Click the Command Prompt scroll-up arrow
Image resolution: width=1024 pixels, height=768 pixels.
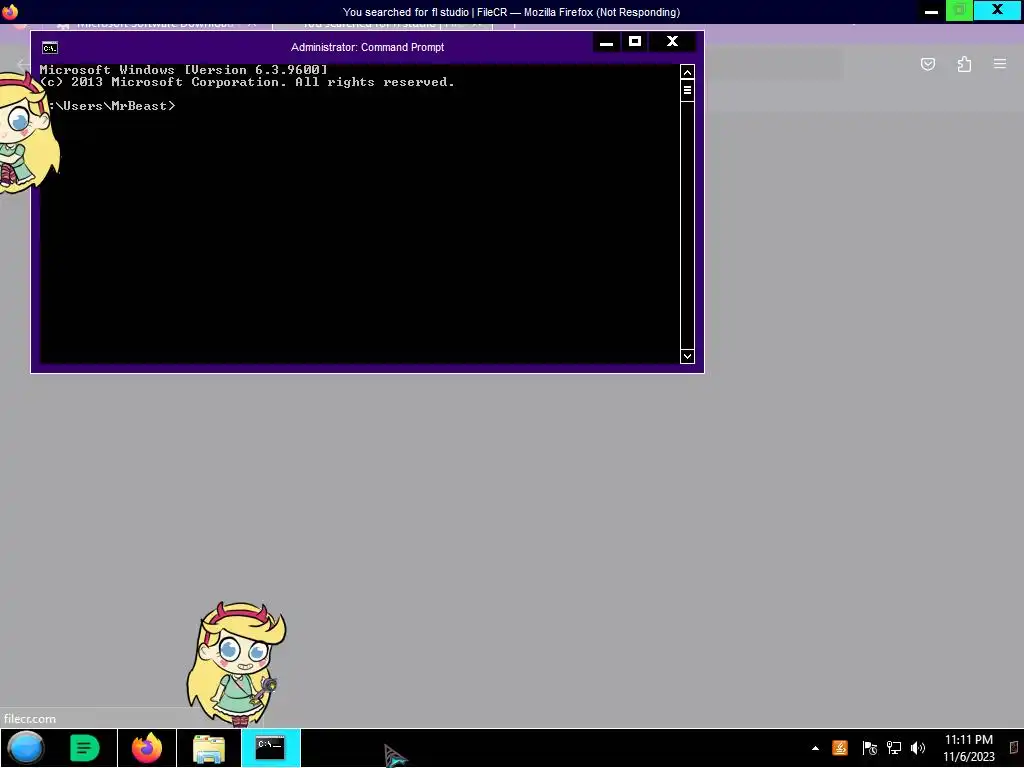(687, 72)
